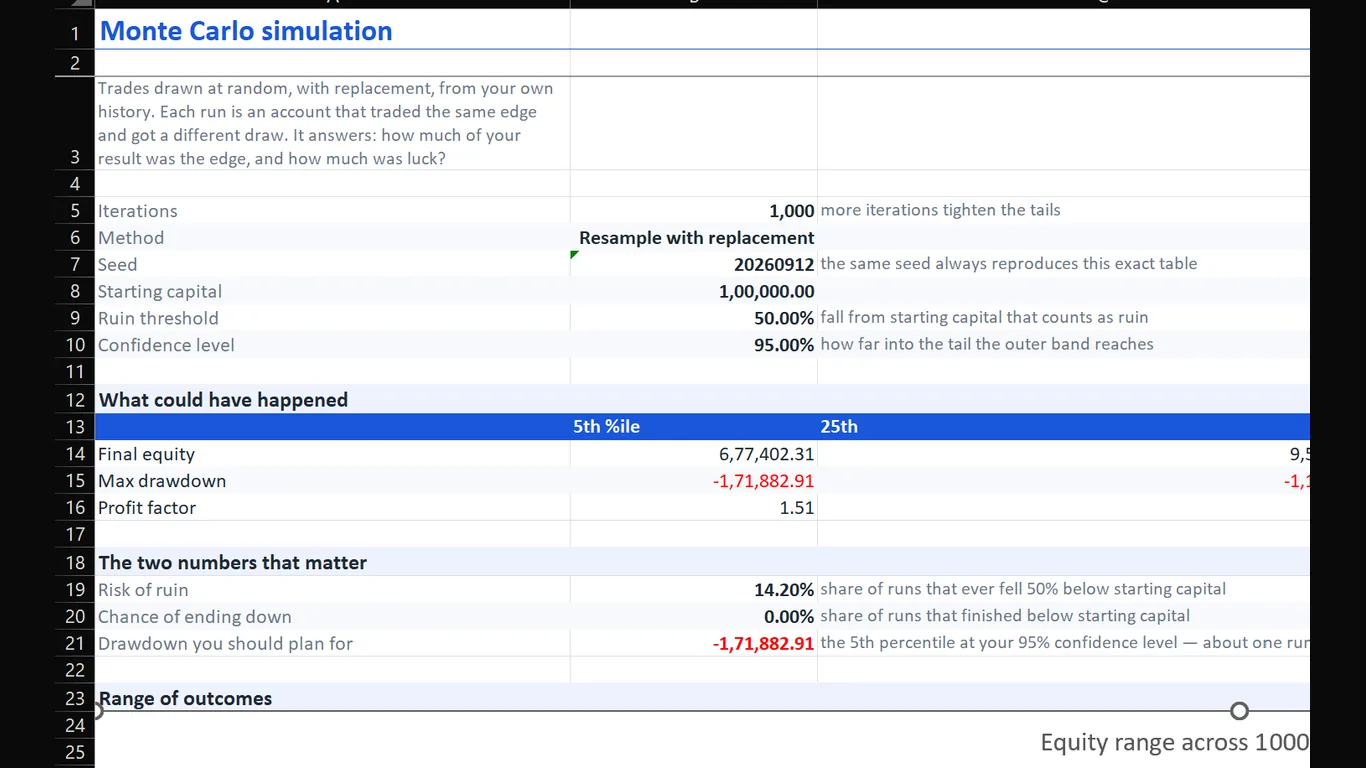This screenshot has height=768, width=1366.
Task: Select the Final equity value 6,77,402.31
Action: point(693,454)
